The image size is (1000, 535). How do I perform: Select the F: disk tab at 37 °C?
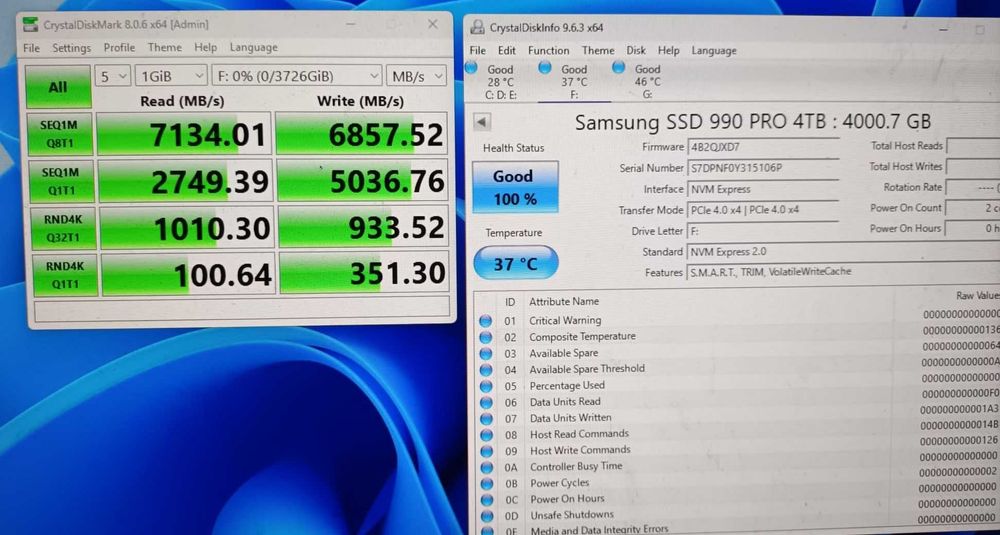coord(573,81)
